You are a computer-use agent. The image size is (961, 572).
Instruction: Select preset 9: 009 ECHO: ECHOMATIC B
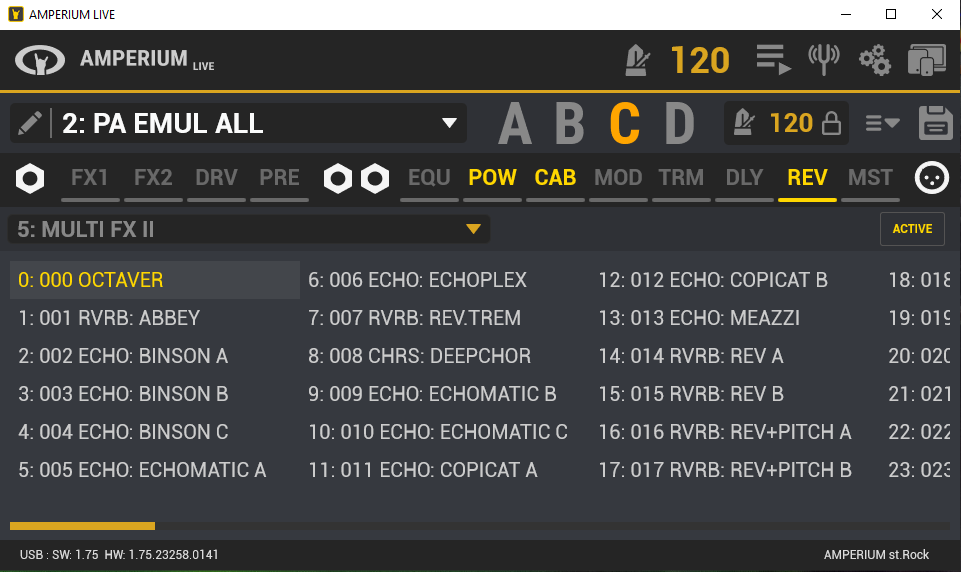coord(445,394)
